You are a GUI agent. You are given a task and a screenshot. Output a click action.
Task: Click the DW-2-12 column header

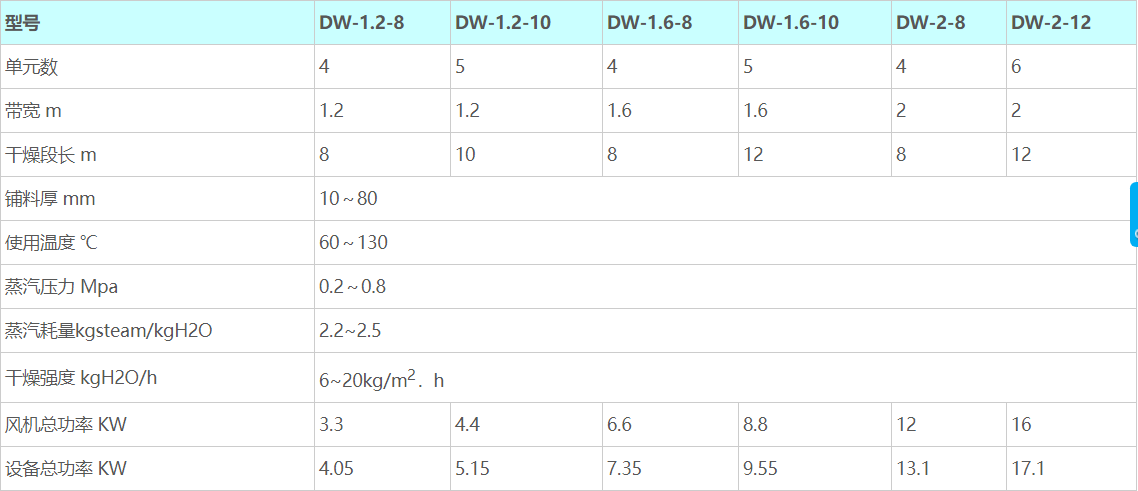click(x=1050, y=22)
